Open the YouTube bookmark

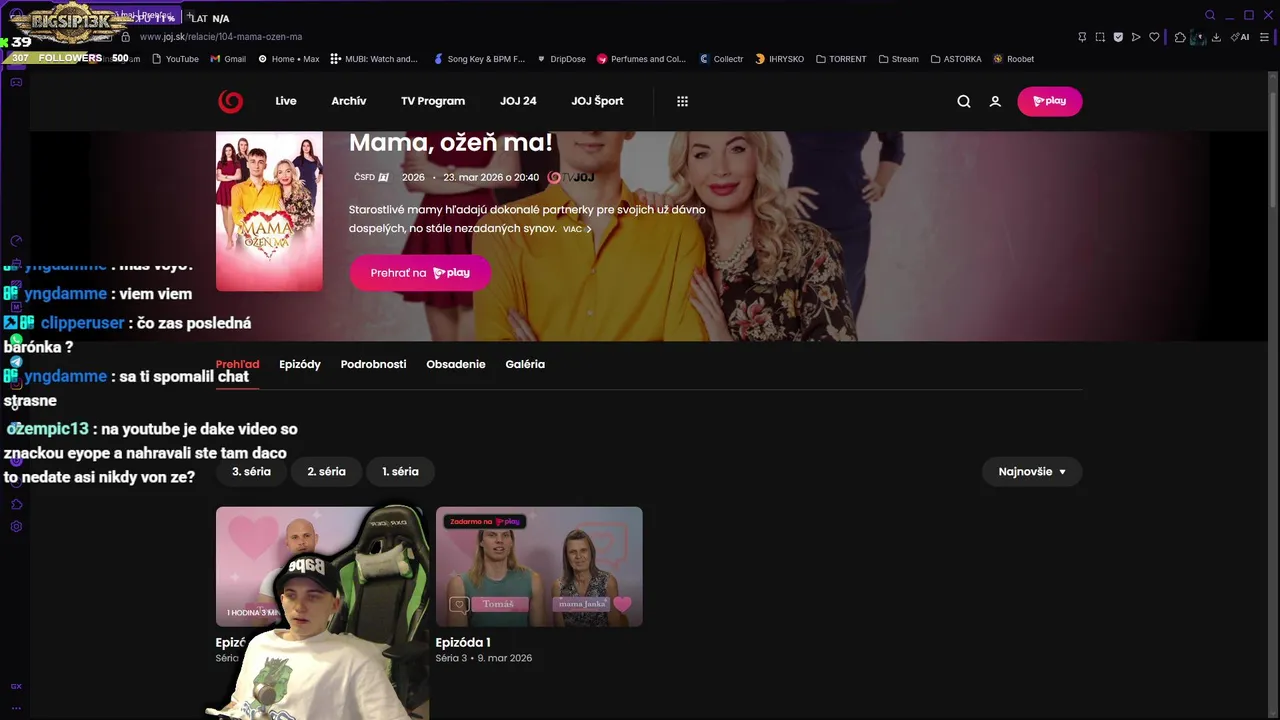[175, 59]
